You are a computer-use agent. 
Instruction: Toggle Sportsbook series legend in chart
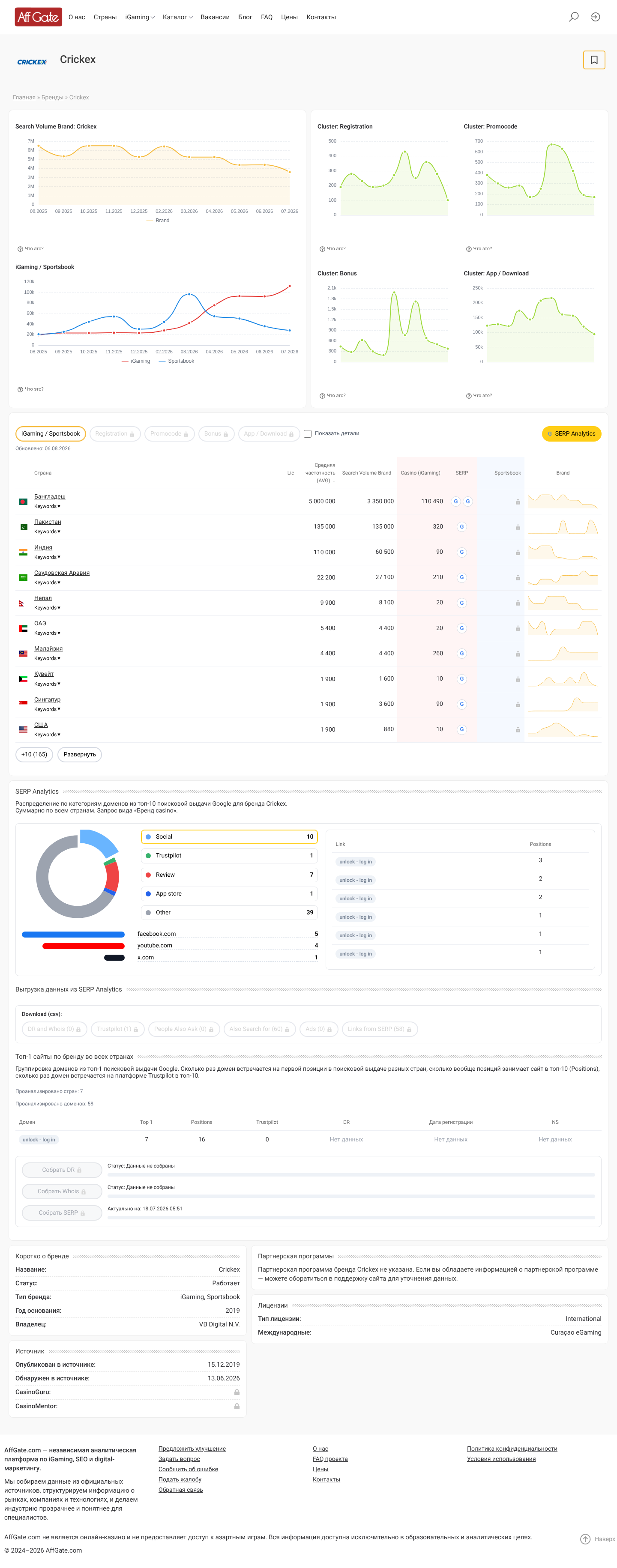point(177,361)
